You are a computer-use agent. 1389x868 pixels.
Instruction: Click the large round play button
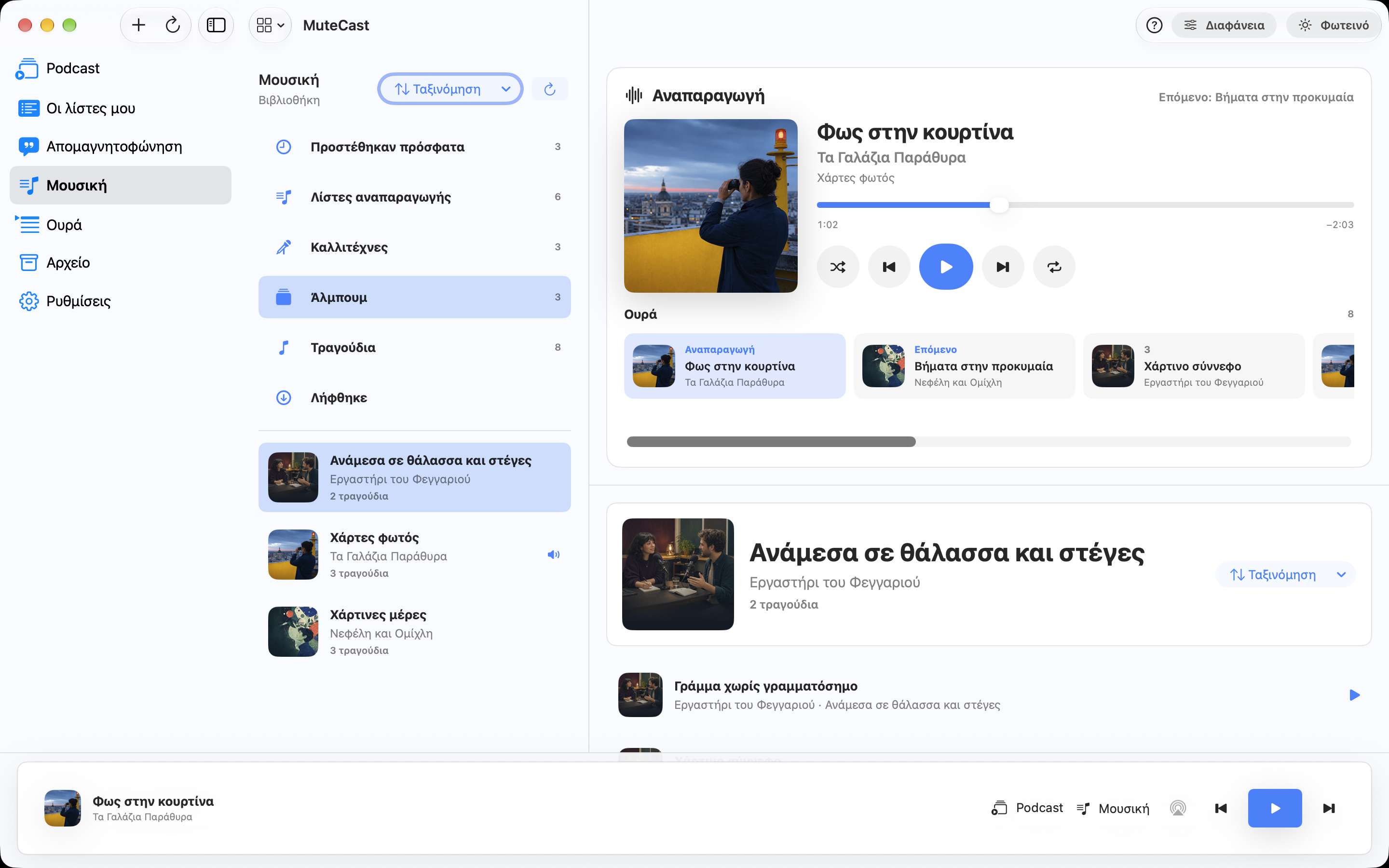point(946,267)
